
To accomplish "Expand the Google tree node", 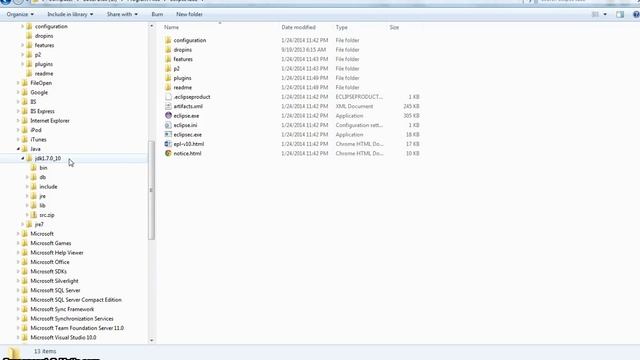I will (18, 92).
